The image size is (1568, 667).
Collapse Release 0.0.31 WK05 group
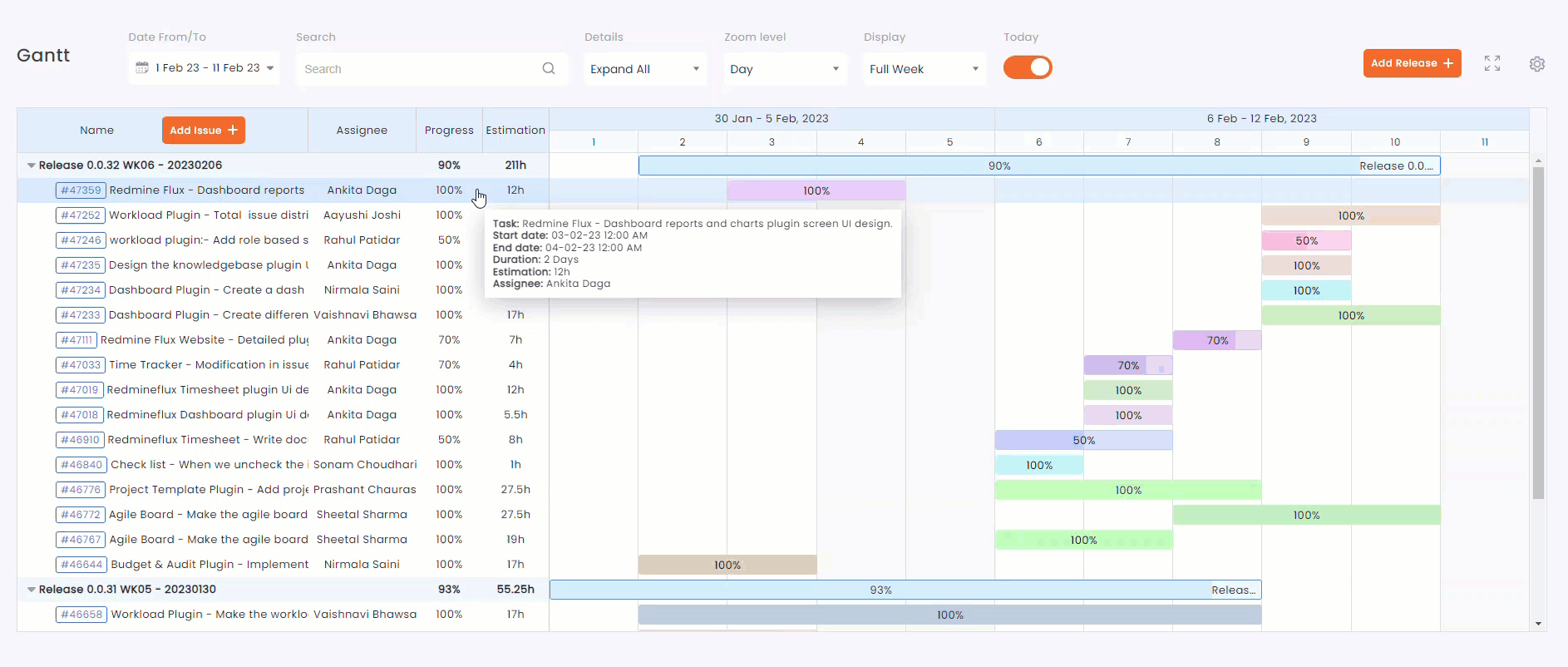pos(32,590)
